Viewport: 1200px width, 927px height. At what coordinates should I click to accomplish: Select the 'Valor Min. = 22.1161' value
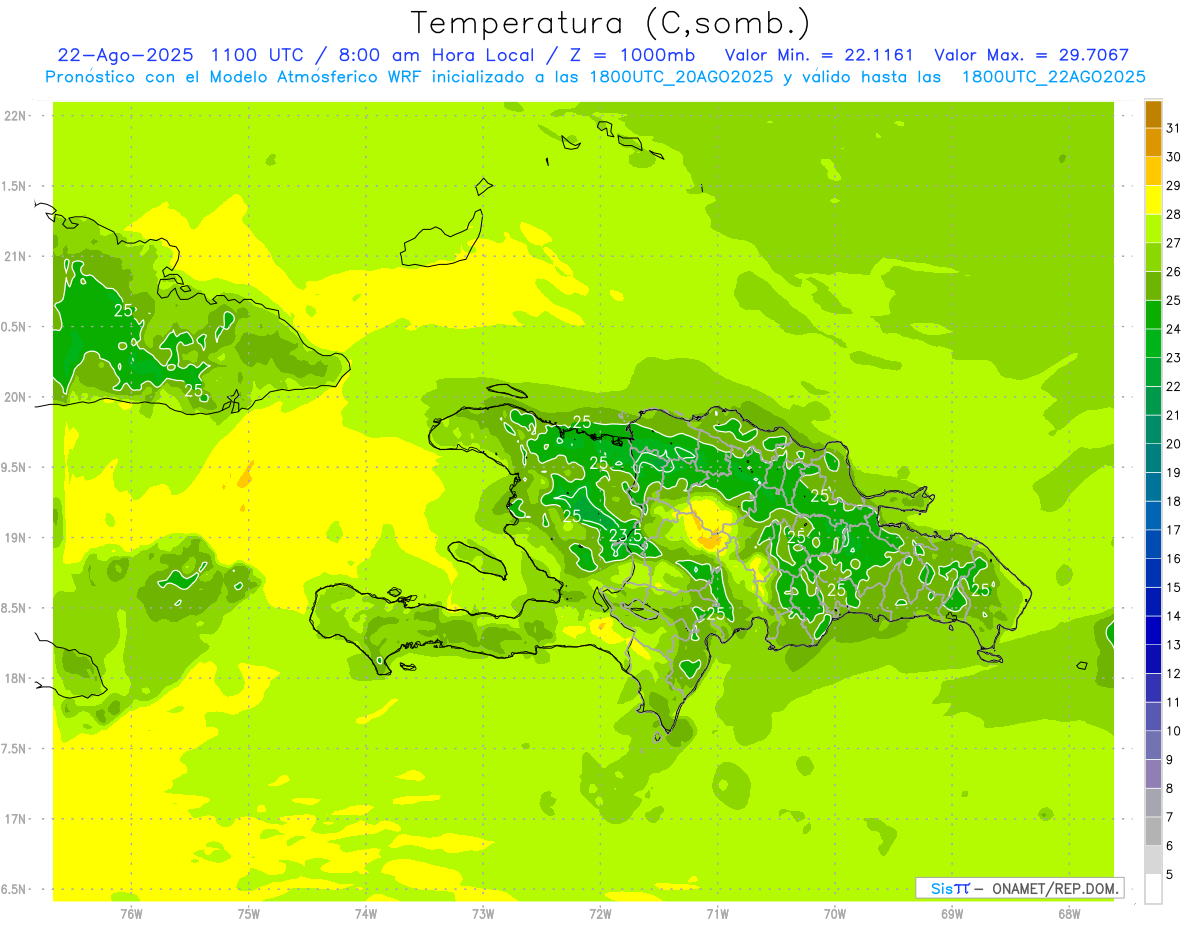coord(819,55)
